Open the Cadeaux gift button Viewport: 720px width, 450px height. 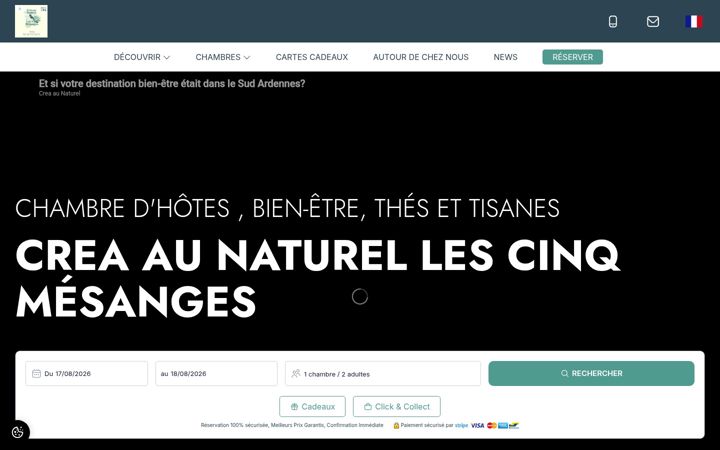tap(312, 406)
